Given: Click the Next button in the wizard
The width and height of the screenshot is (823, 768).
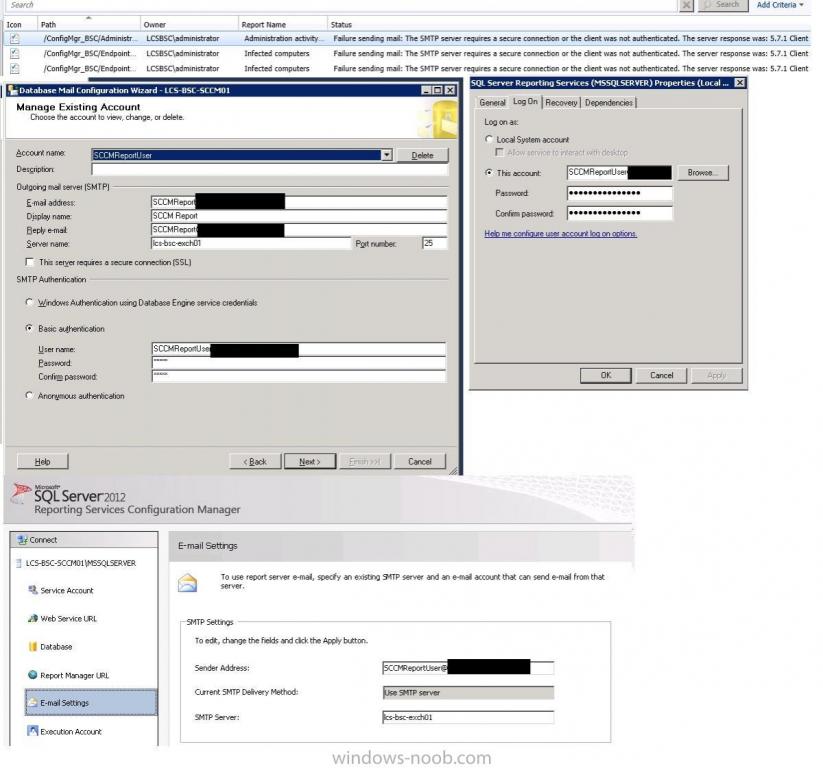Looking at the screenshot, I should pyautogui.click(x=310, y=461).
